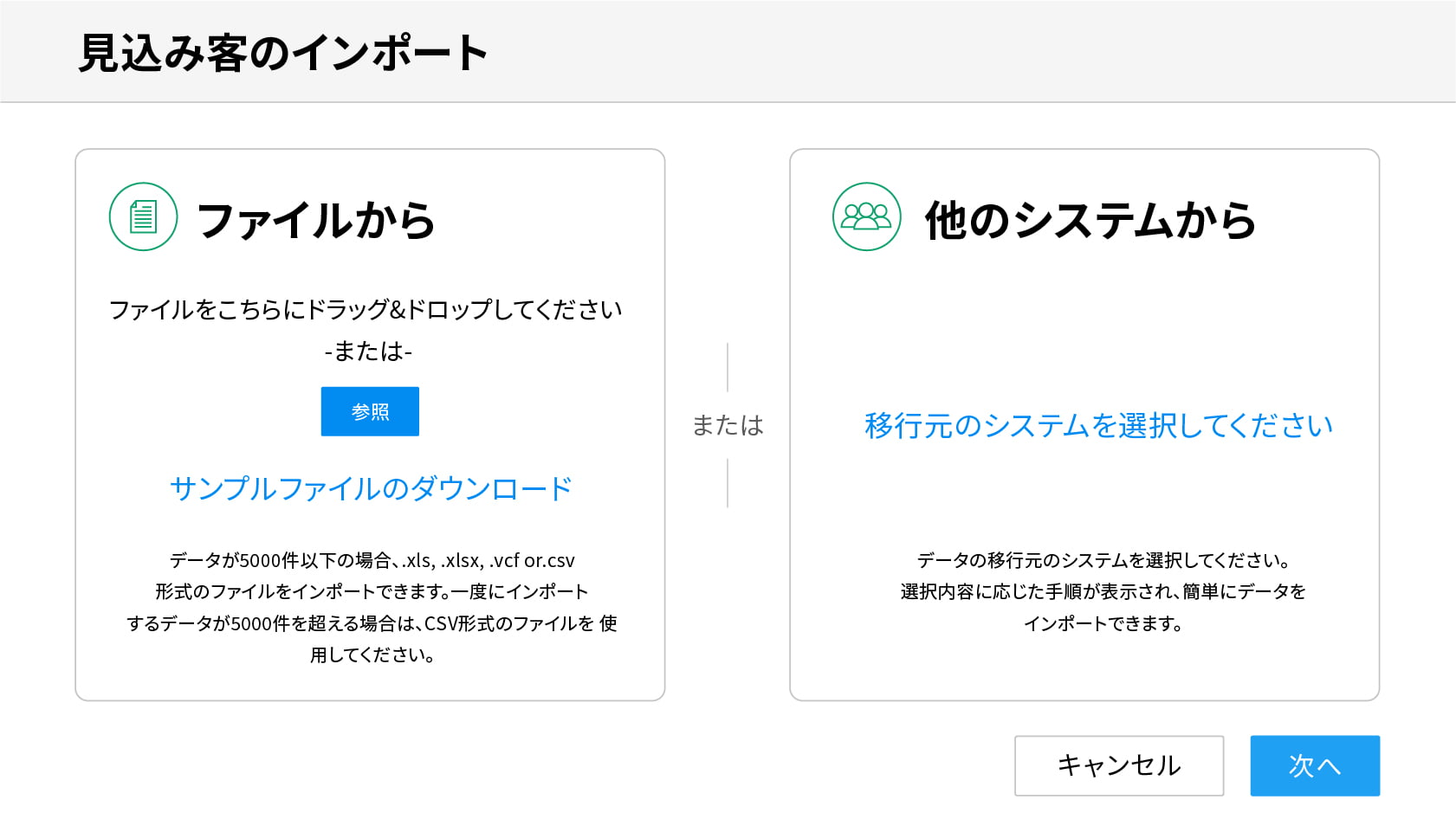Click the line mentioning CSV形式のファイル
Screen dimensions: 1456x832
372,623
